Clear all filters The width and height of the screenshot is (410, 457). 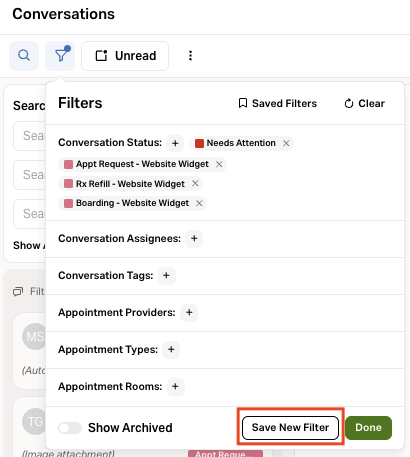point(364,104)
